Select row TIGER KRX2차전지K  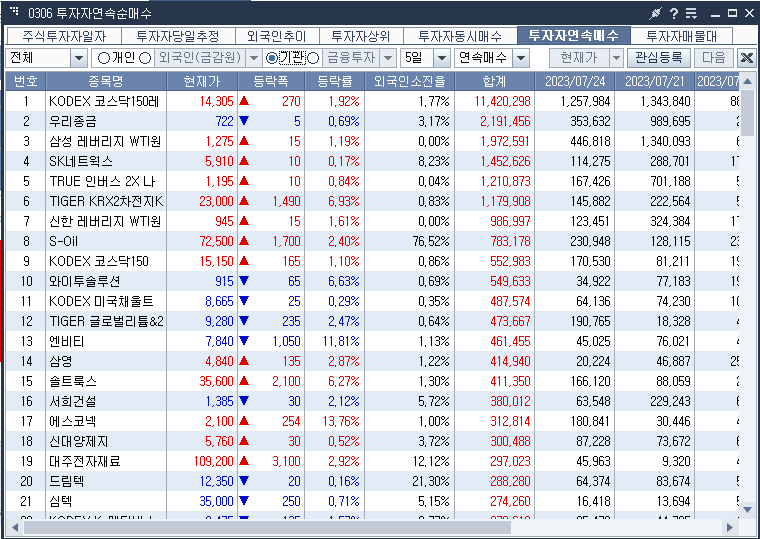coord(372,201)
